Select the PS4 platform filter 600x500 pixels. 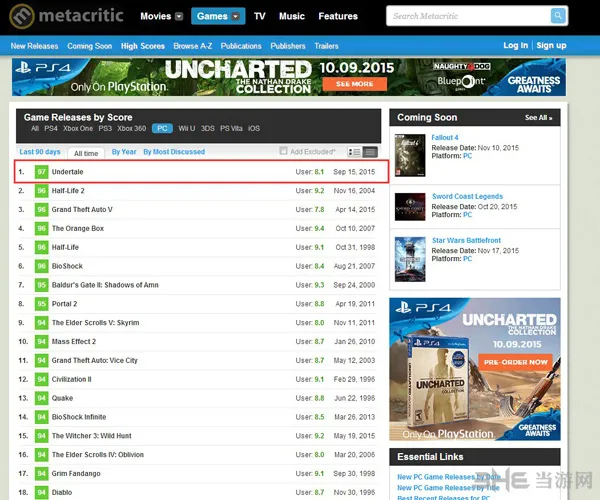pyautogui.click(x=51, y=129)
